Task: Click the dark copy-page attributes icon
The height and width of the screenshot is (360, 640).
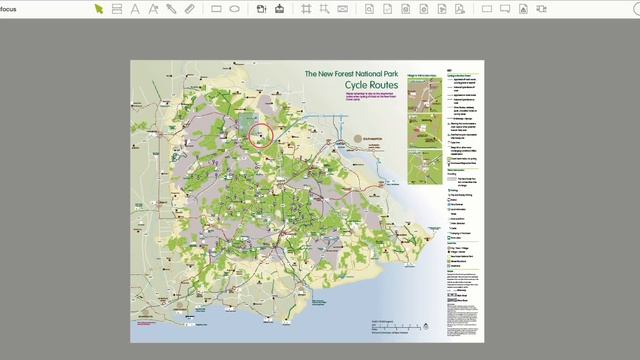Action: tap(261, 9)
